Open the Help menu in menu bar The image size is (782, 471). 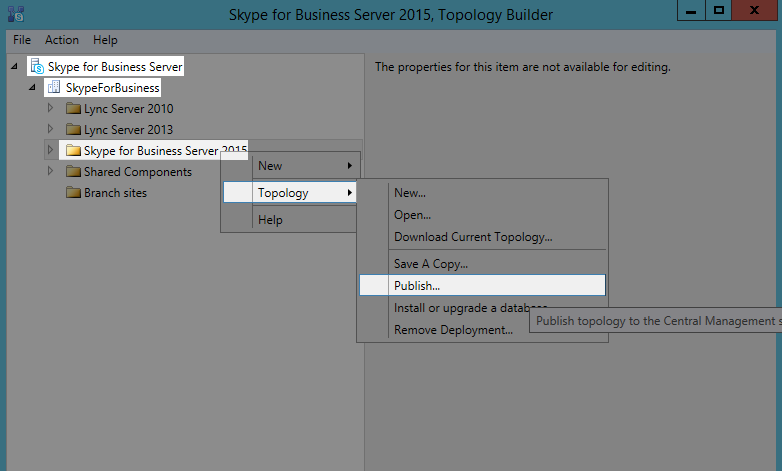point(105,40)
